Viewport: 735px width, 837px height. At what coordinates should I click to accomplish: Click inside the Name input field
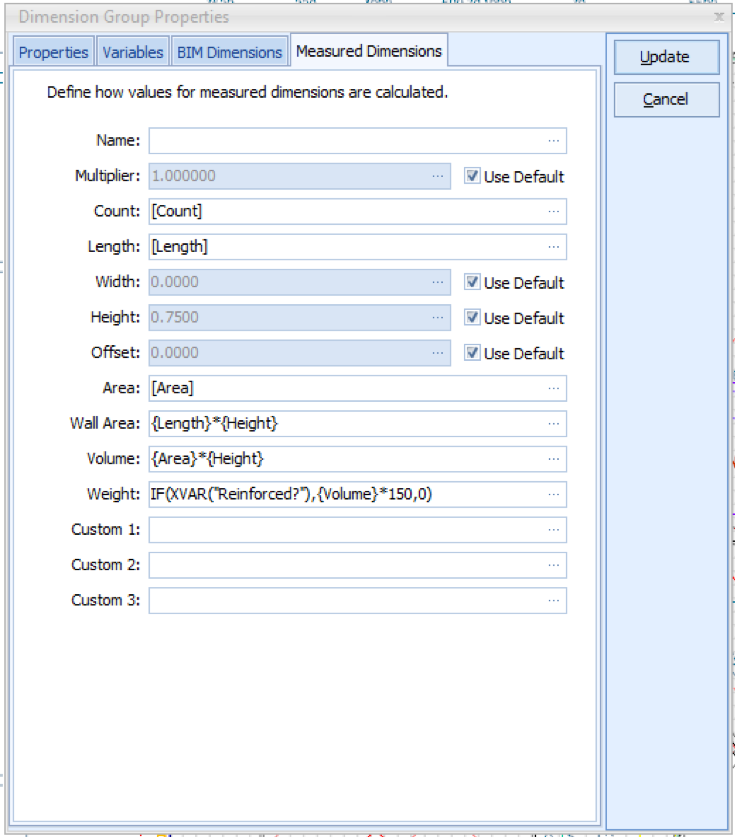[345, 141]
